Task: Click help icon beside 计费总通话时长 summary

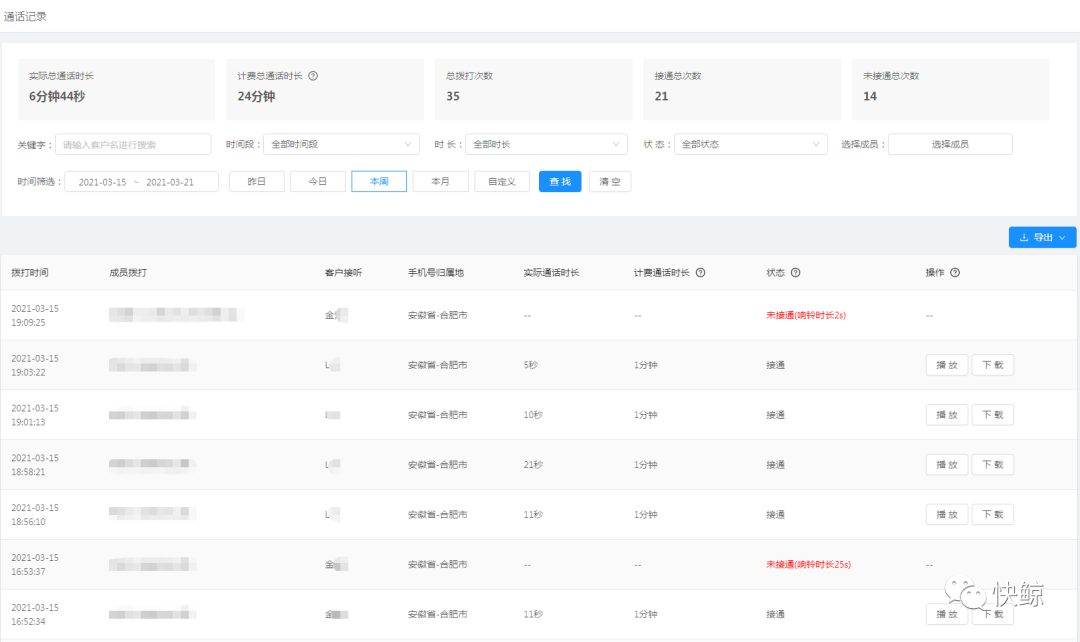Action: coord(313,76)
